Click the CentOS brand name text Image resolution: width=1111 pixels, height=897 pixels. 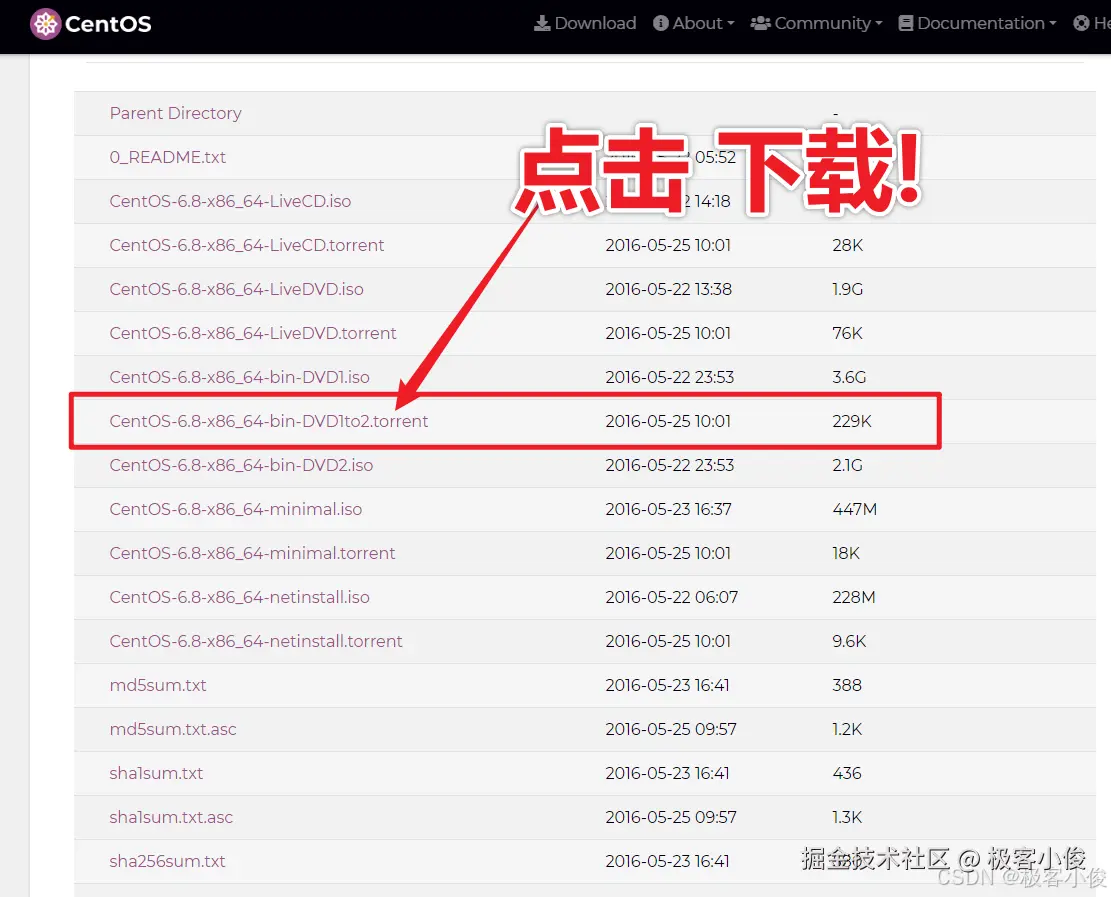[x=108, y=24]
